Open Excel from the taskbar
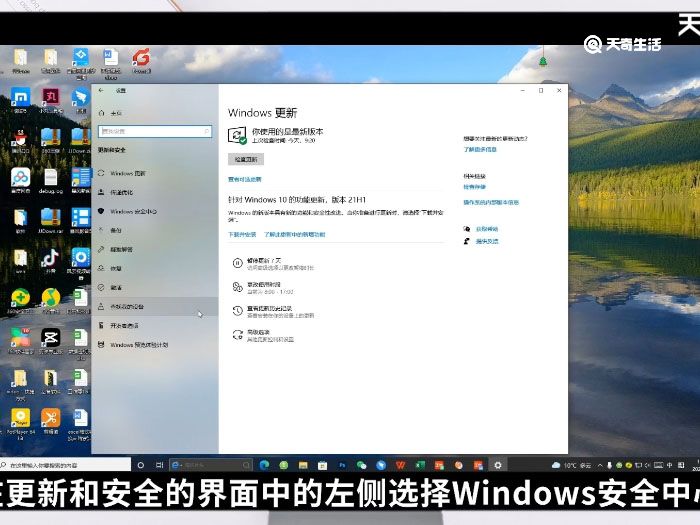 420,465
